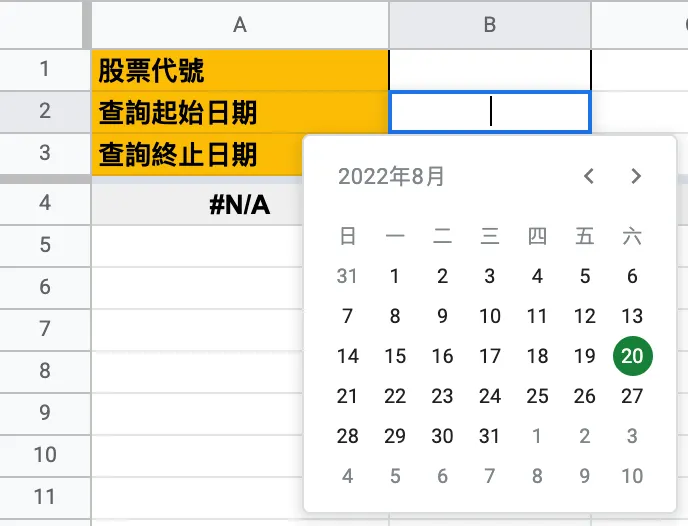Select row 1 header
The image size is (688, 526).
click(44, 70)
